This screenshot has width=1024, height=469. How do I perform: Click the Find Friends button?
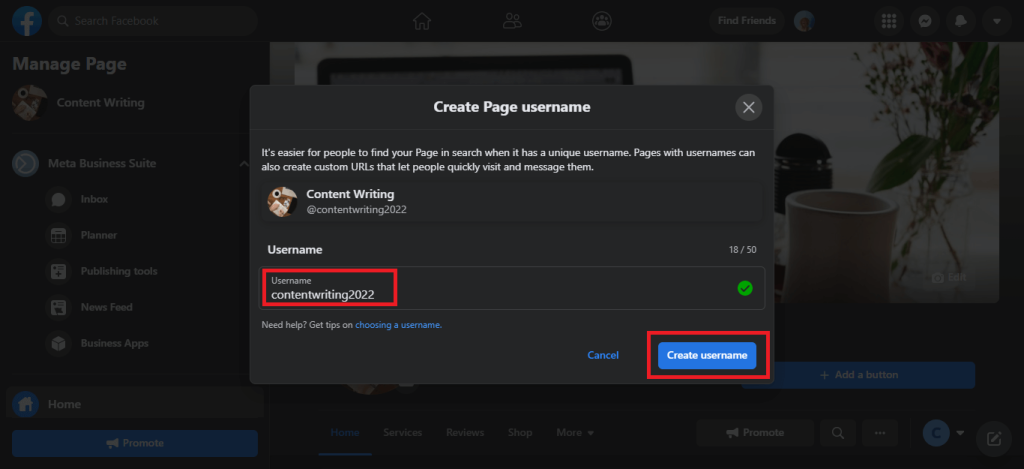point(746,21)
